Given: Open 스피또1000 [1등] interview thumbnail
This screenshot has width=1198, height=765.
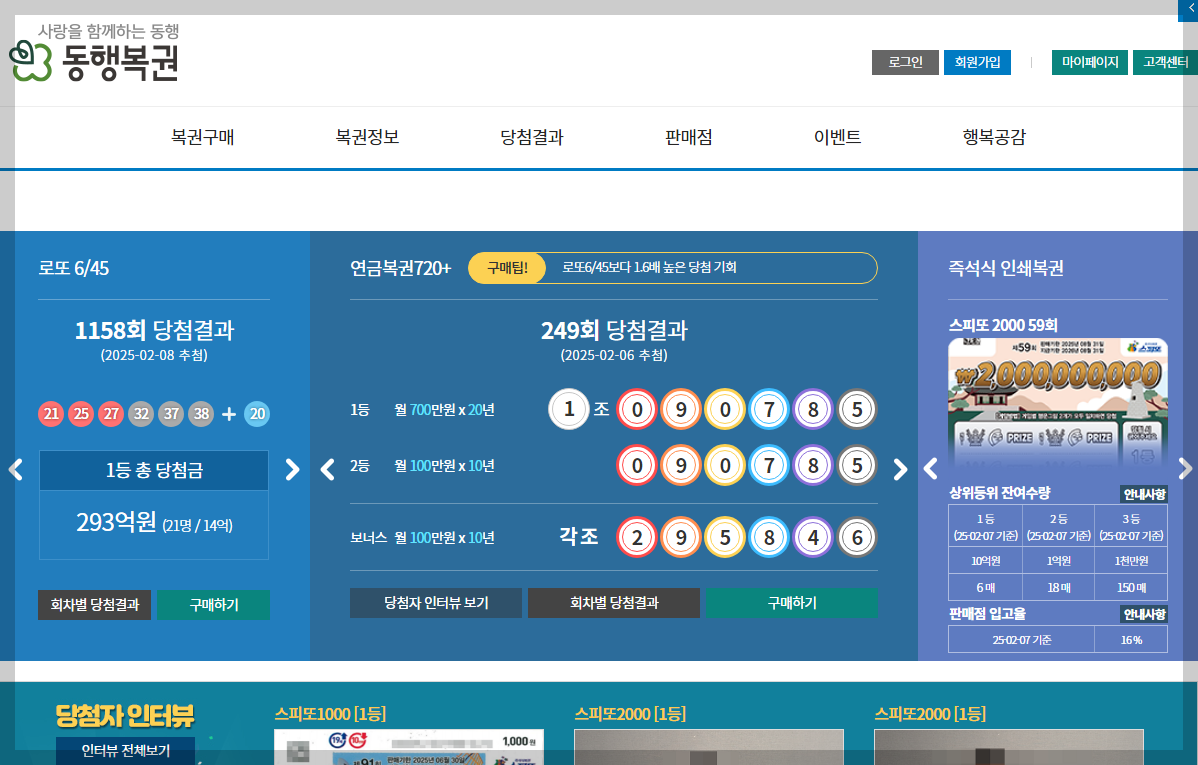Looking at the screenshot, I should click(x=409, y=747).
